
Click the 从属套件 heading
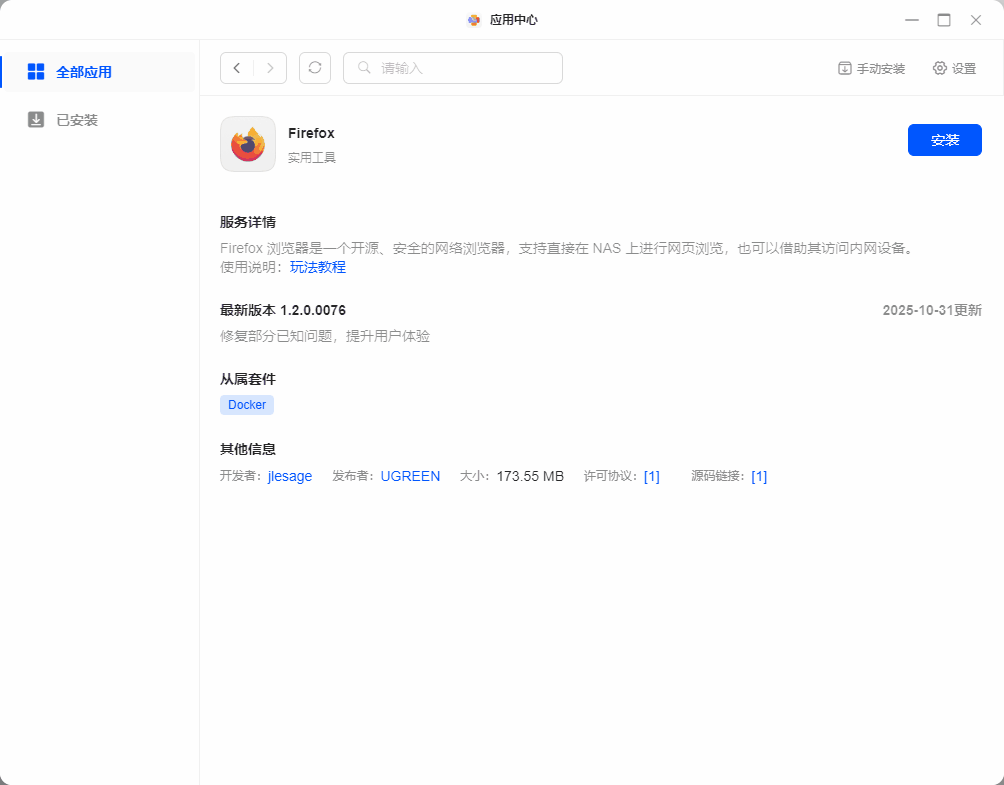tap(248, 379)
